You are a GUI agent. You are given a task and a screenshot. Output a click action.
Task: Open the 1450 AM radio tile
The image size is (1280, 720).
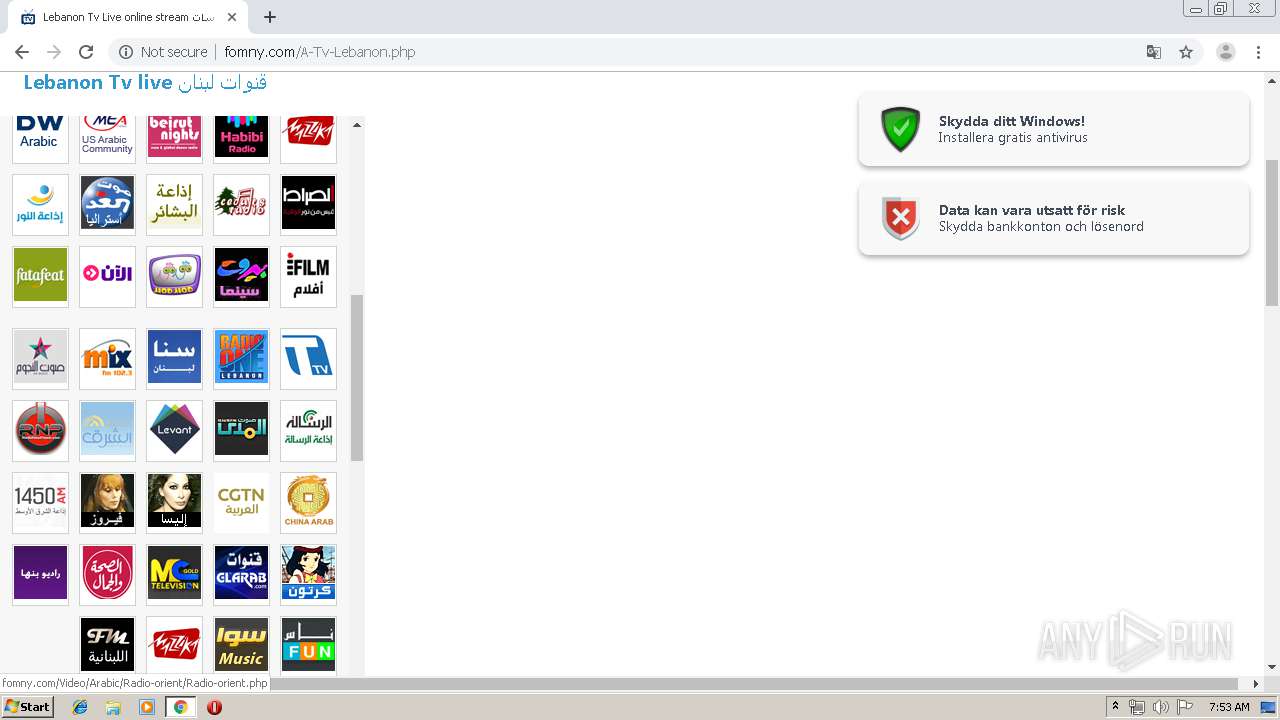click(40, 502)
